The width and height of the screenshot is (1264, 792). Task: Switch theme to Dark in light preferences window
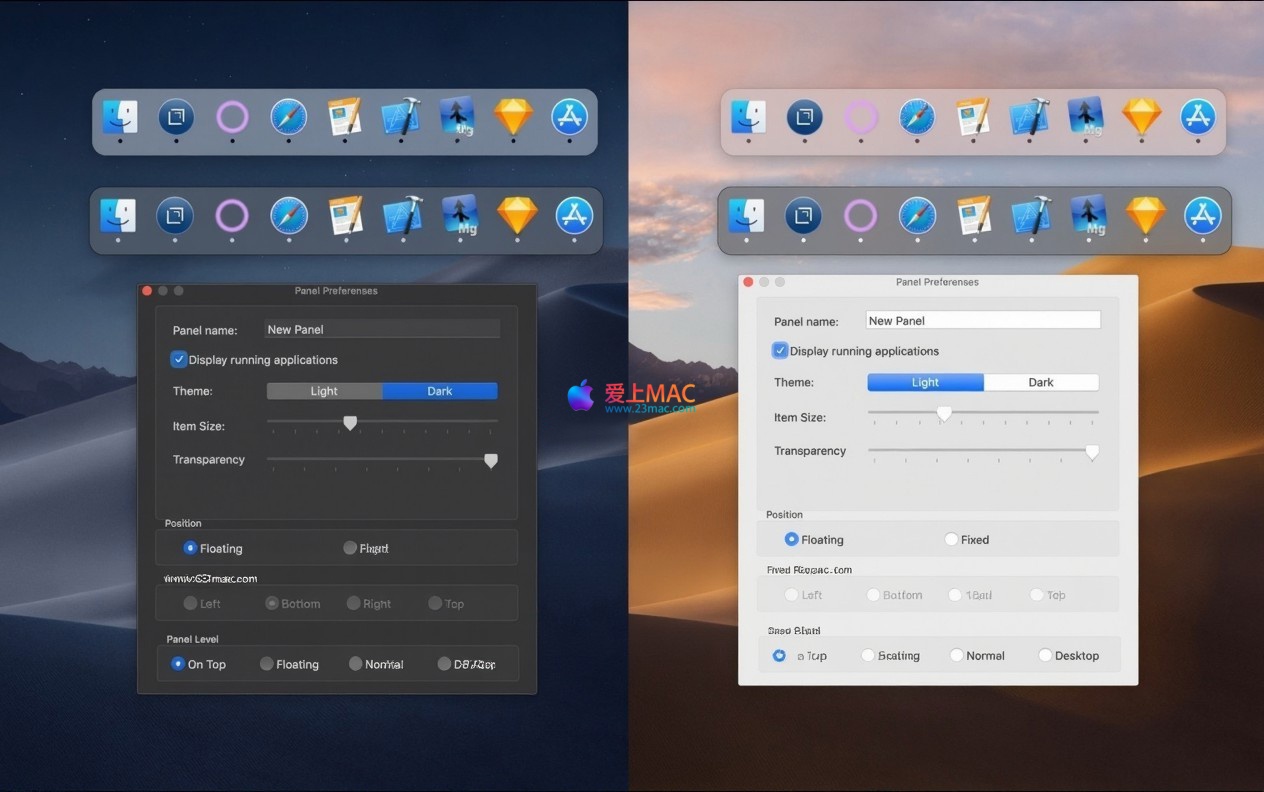coord(1041,382)
